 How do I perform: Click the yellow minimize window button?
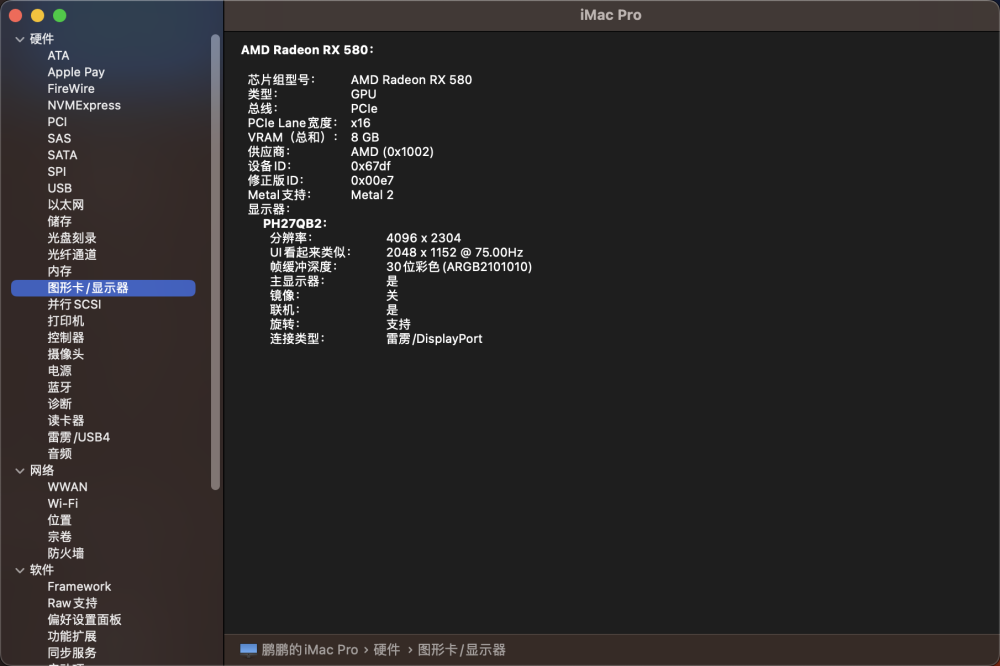point(38,15)
